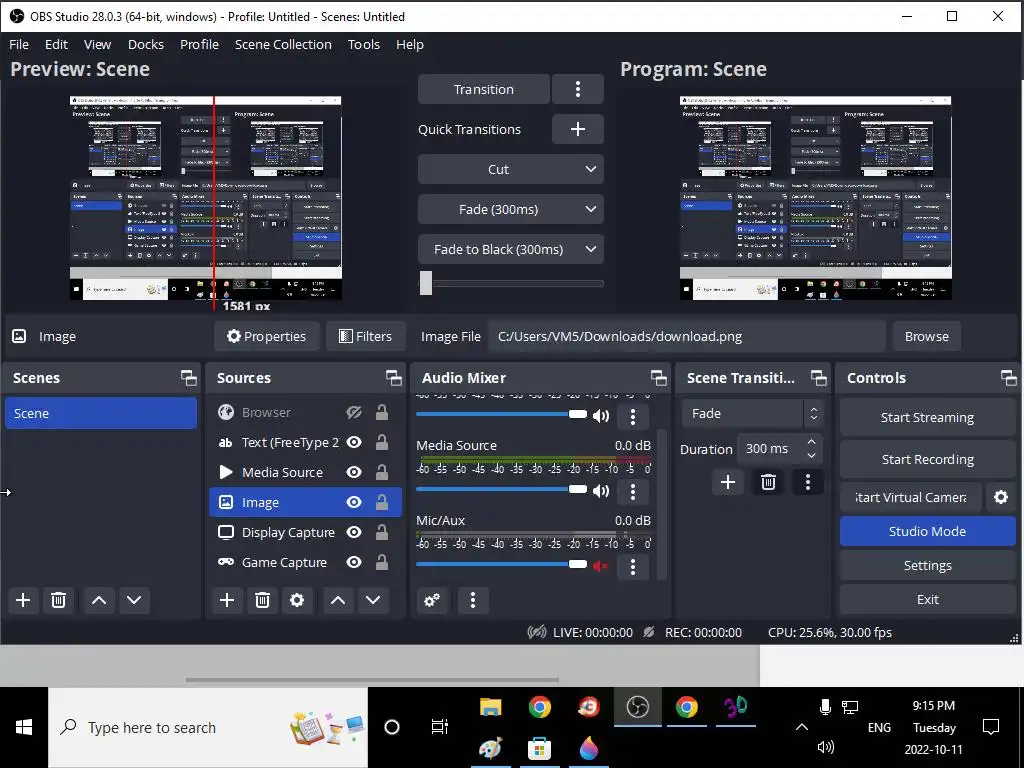
Task: Decrease transition duration with down arrow
Action: click(811, 456)
